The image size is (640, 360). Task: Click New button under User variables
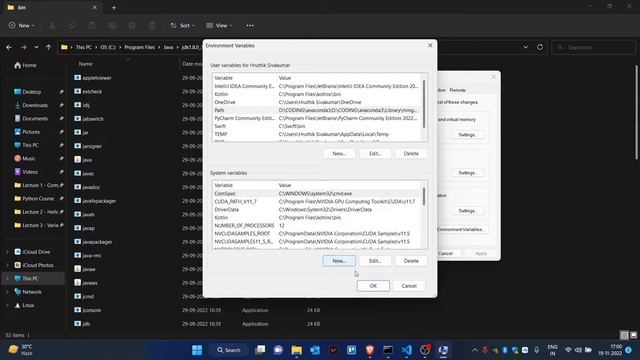coord(339,153)
